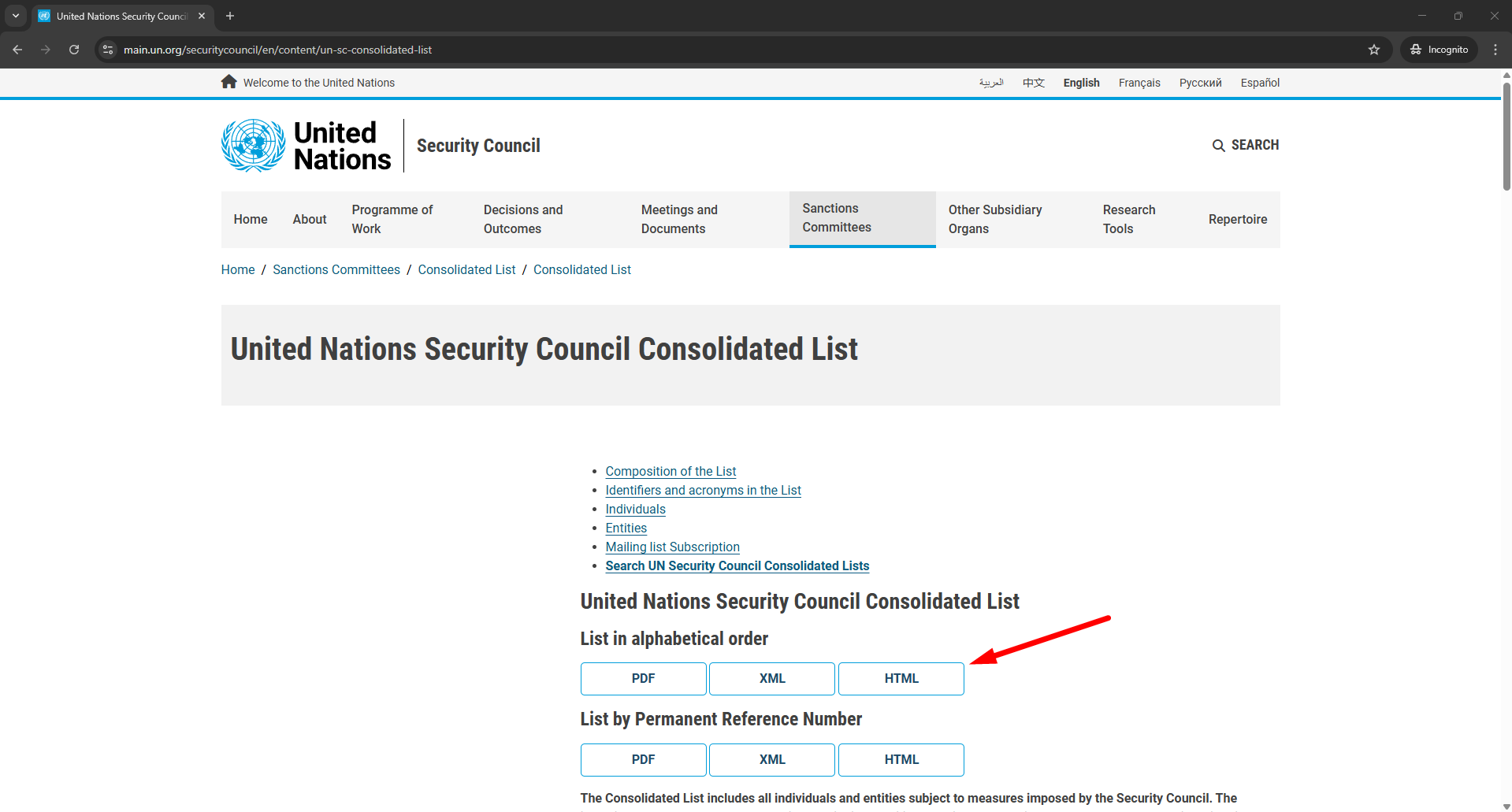Switch language to Русский
Screen dimensions: 1512x812
point(1201,83)
